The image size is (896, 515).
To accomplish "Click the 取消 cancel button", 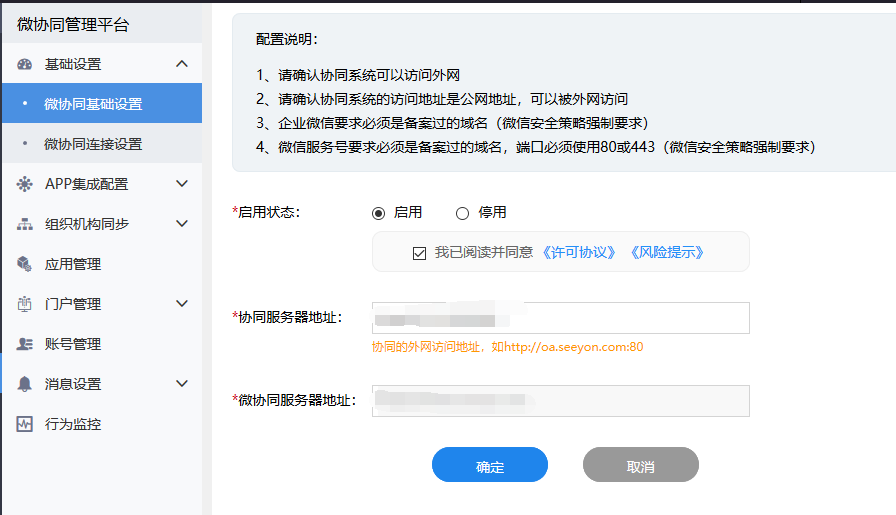I will (x=641, y=465).
